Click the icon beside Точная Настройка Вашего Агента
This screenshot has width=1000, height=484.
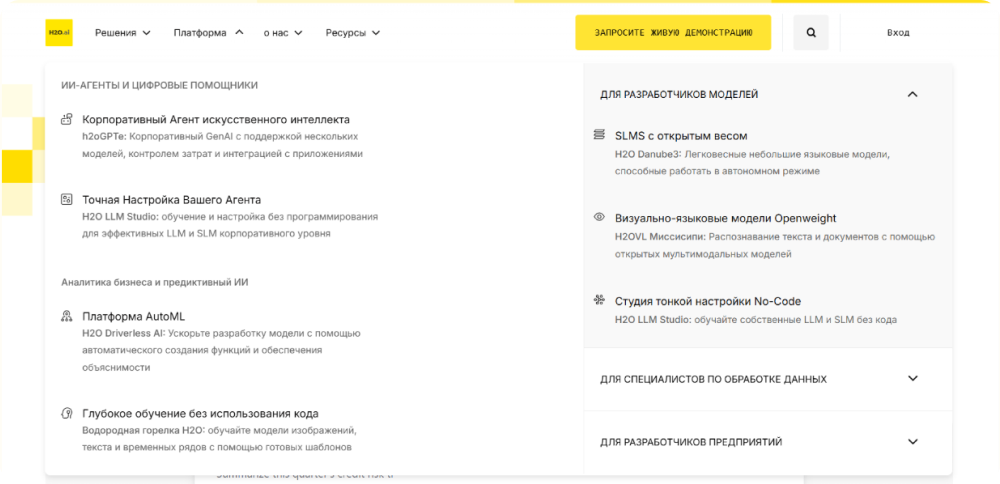click(x=66, y=200)
